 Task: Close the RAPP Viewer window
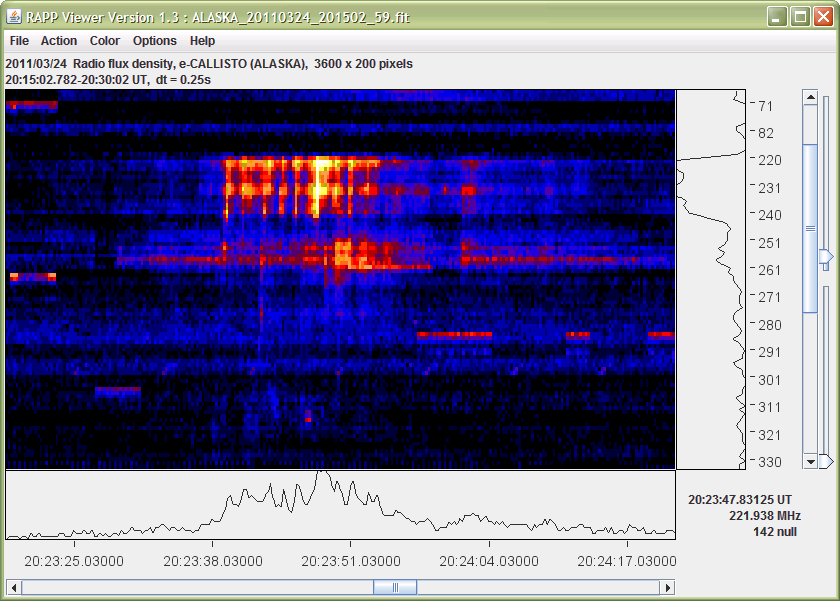pyautogui.click(x=823, y=16)
